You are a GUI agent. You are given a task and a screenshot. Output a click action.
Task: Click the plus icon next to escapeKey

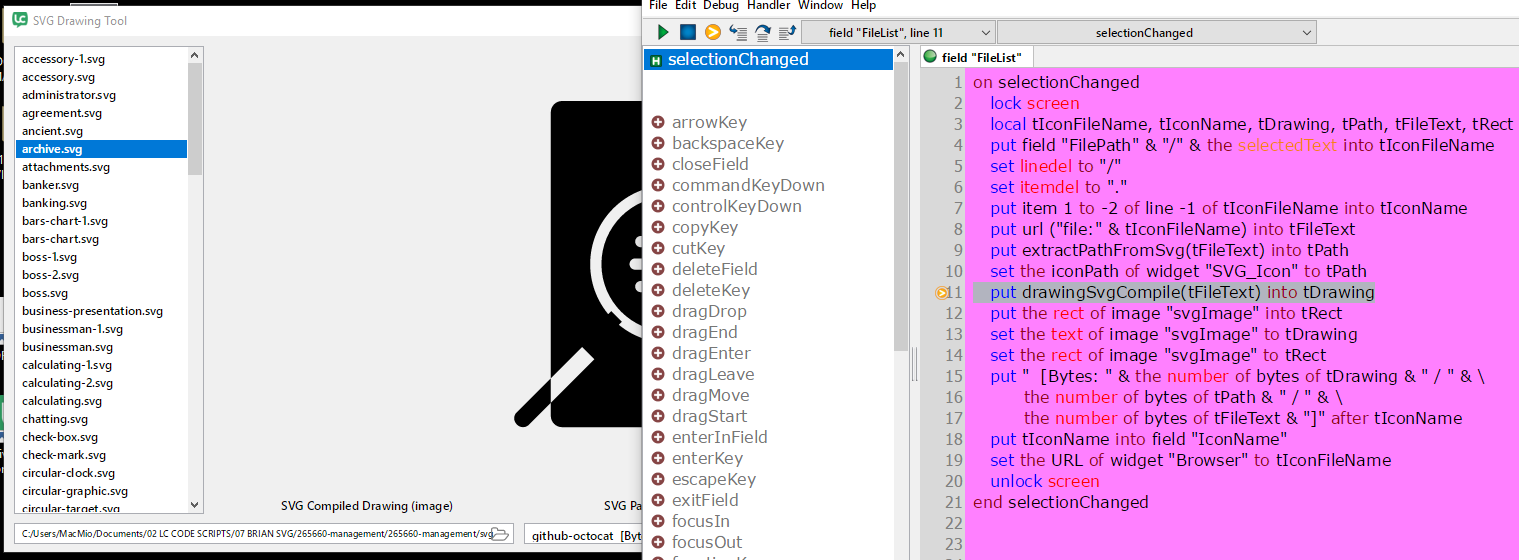pyautogui.click(x=658, y=479)
